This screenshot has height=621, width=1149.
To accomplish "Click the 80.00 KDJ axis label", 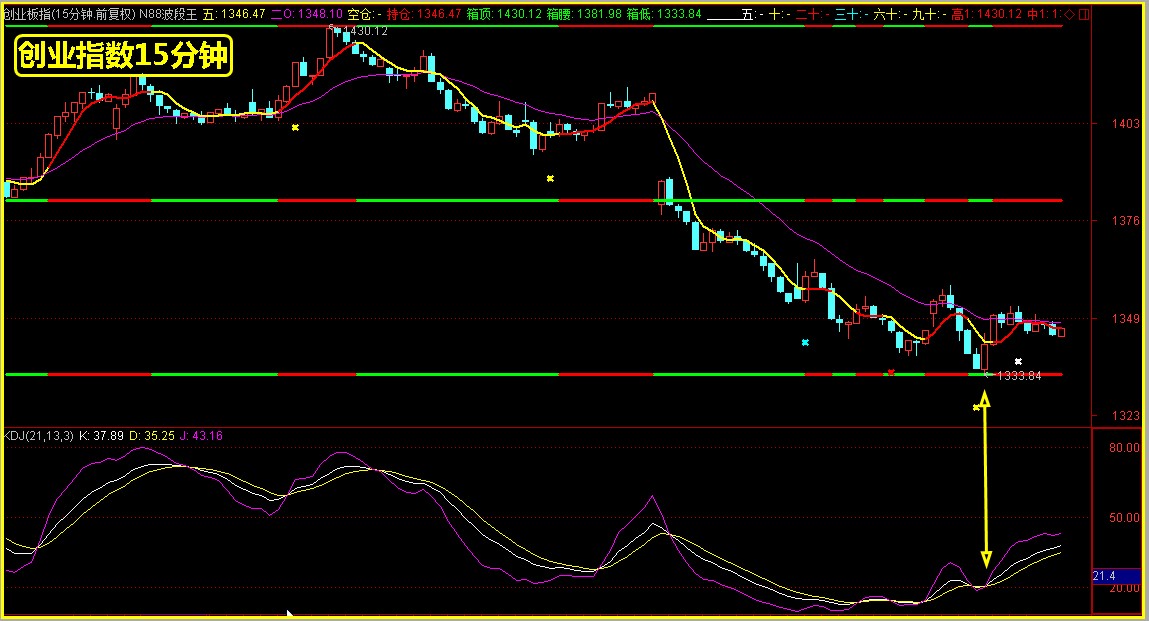I will pyautogui.click(x=1124, y=447).
